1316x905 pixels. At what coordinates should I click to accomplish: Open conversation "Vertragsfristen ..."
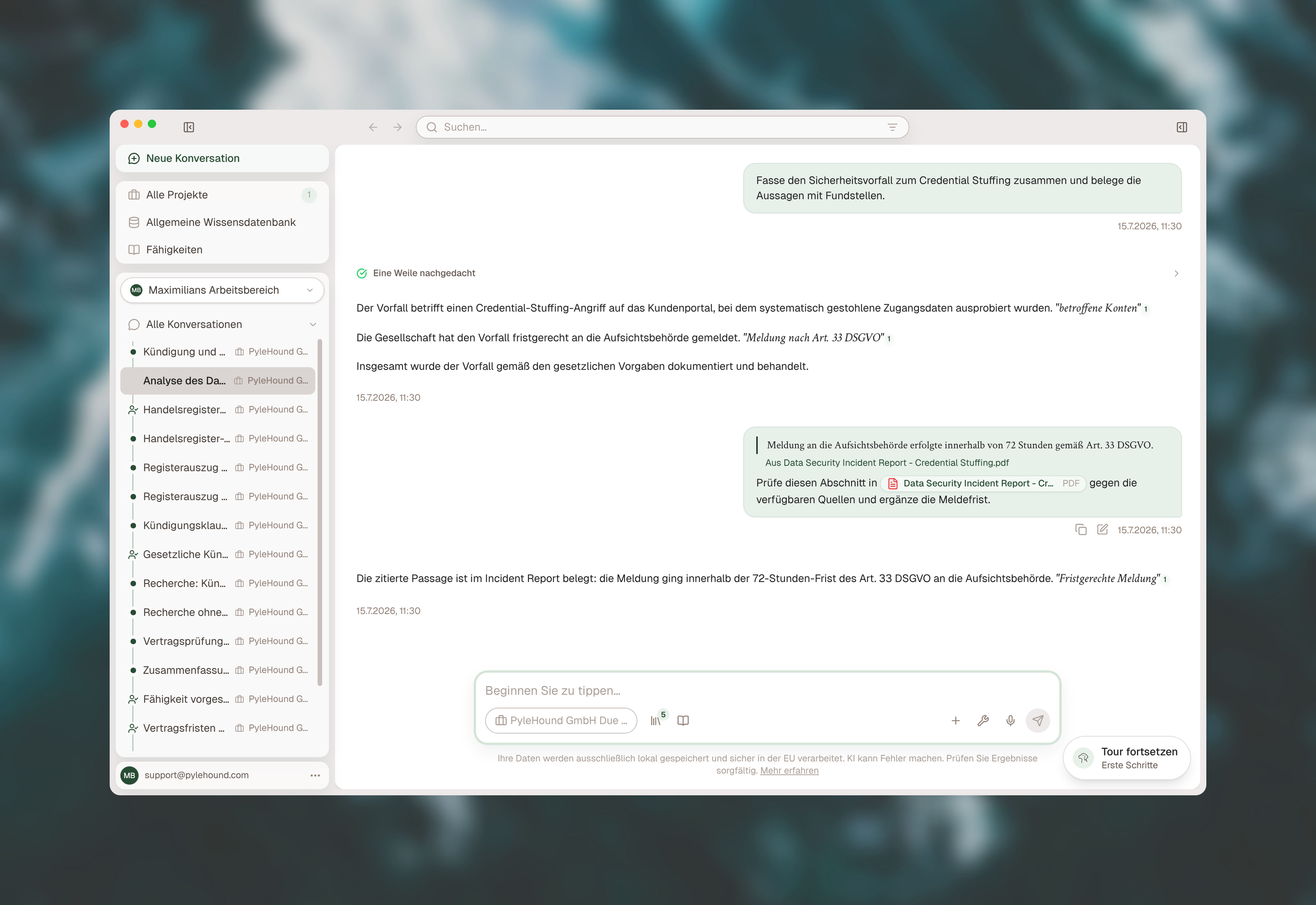[x=218, y=727]
